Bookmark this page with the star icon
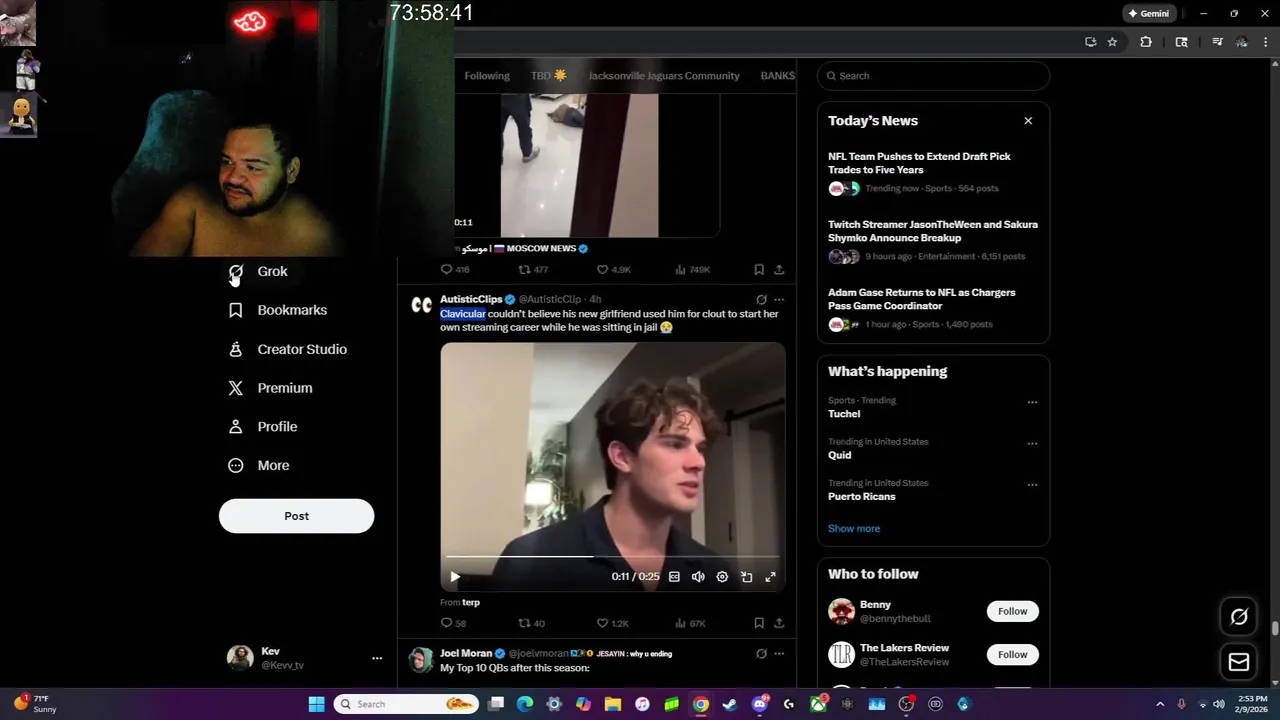This screenshot has width=1280, height=720. tap(1112, 42)
